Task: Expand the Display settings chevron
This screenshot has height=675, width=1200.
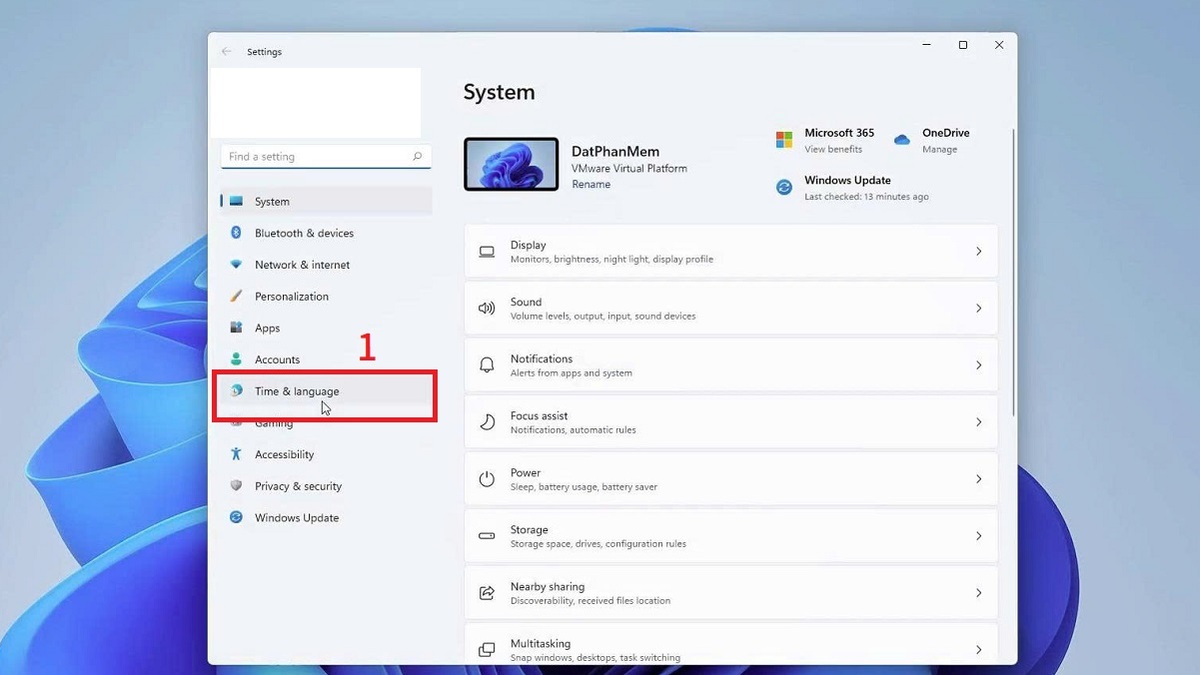Action: 978,252
